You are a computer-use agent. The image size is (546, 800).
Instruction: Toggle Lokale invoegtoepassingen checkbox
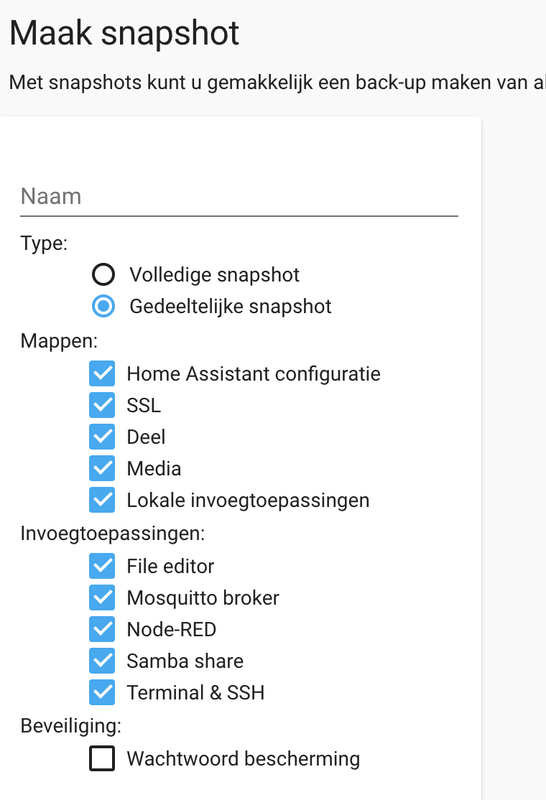point(102,500)
